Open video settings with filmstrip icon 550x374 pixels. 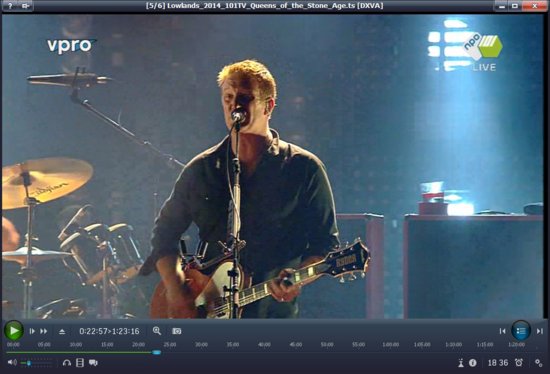point(80,362)
